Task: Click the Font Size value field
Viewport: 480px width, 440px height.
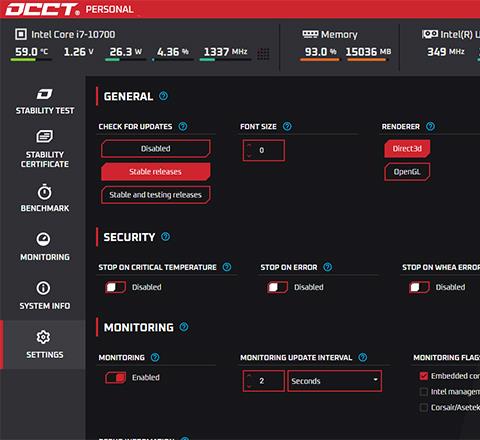Action: coord(264,150)
